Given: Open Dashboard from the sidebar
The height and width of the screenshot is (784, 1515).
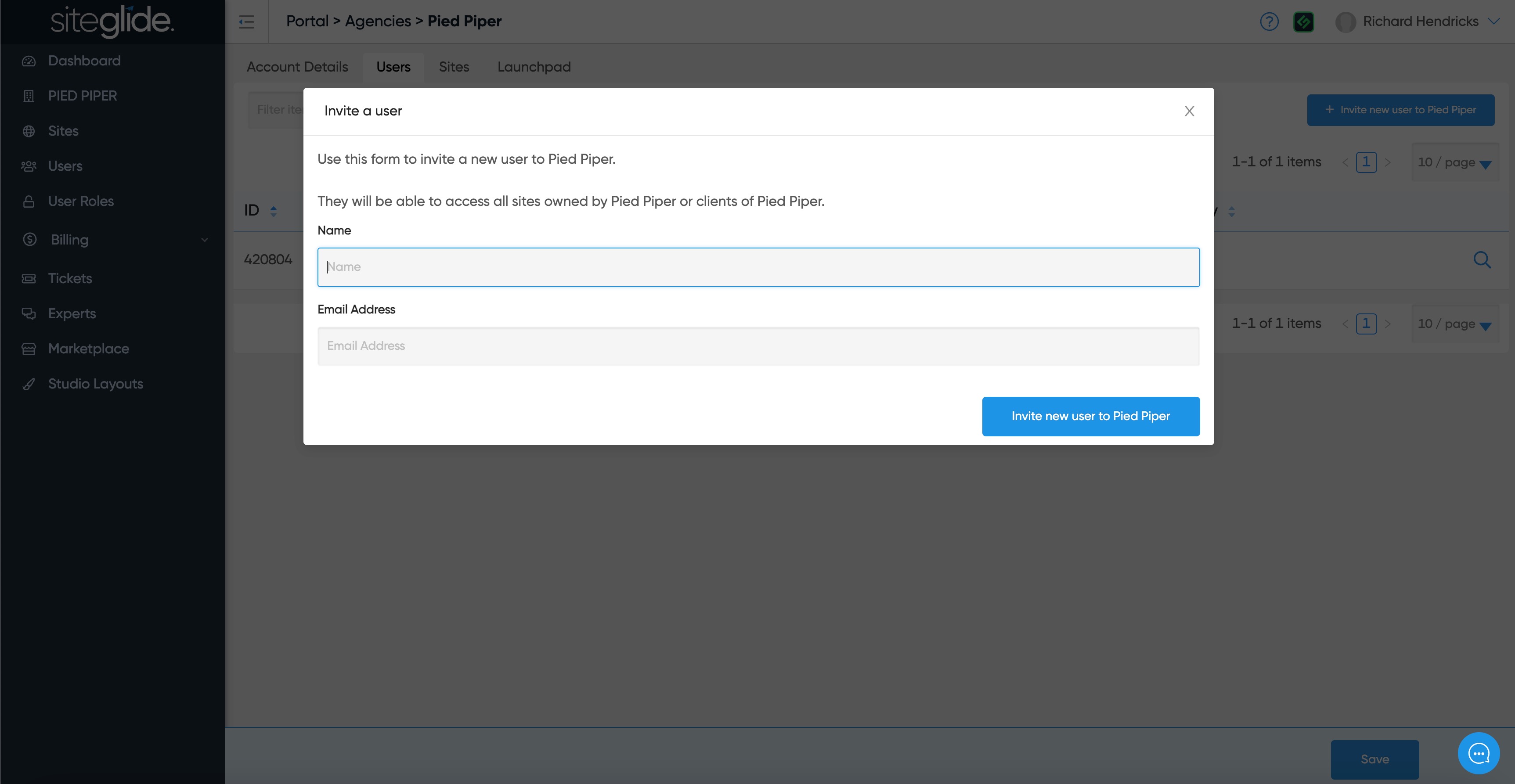Looking at the screenshot, I should tap(84, 61).
